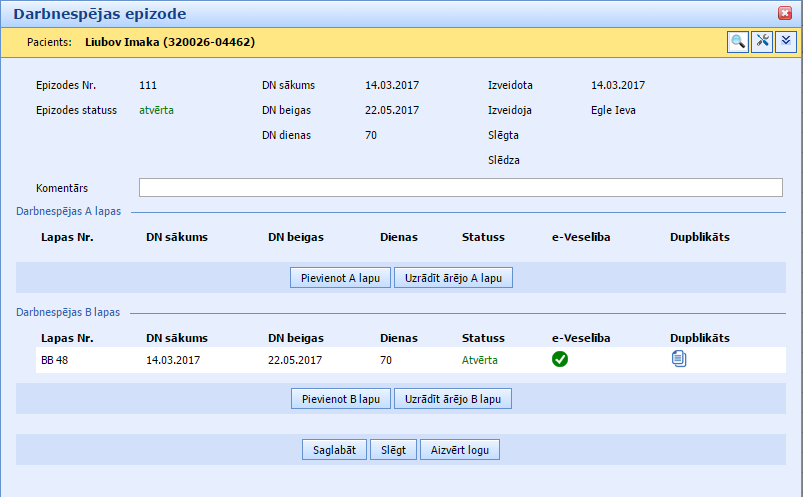The height and width of the screenshot is (497, 803).
Task: Click Lapas Nr. header in B lapas table
Action: coord(67,338)
